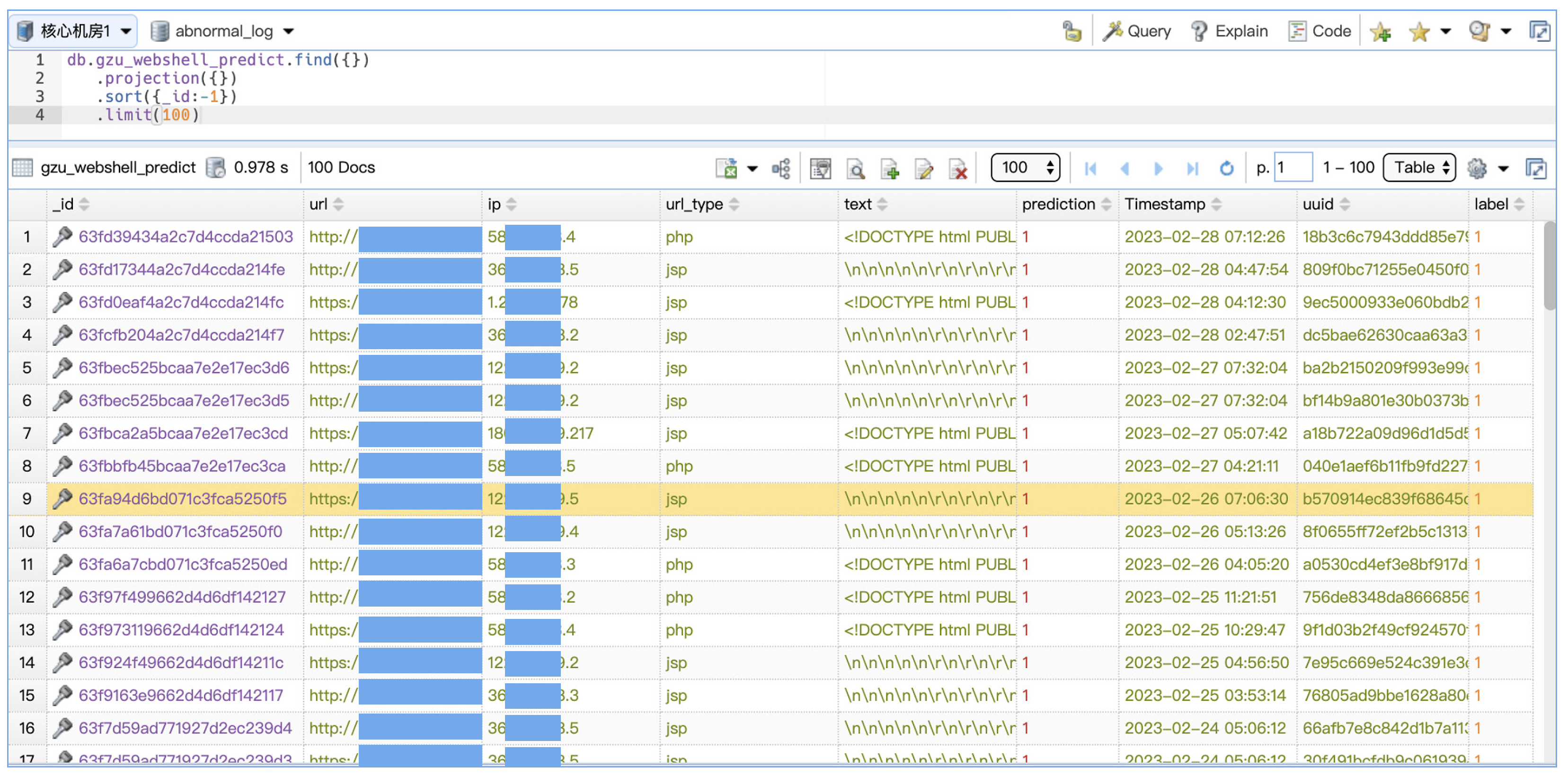Click the Query button
Viewport: 1568px width, 776px height.
click(1137, 31)
